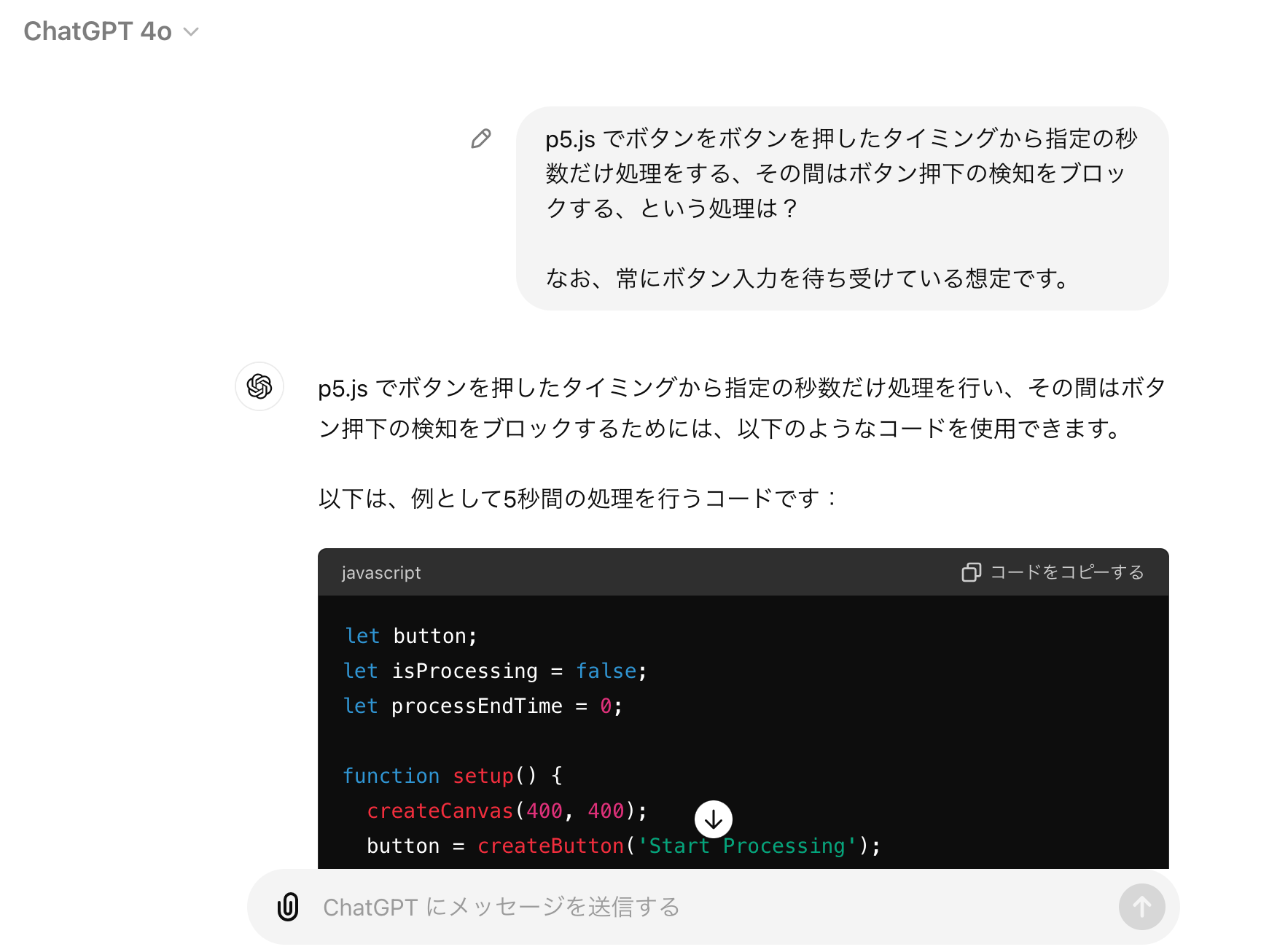Click the processEndTime = 0 code line

click(x=483, y=706)
